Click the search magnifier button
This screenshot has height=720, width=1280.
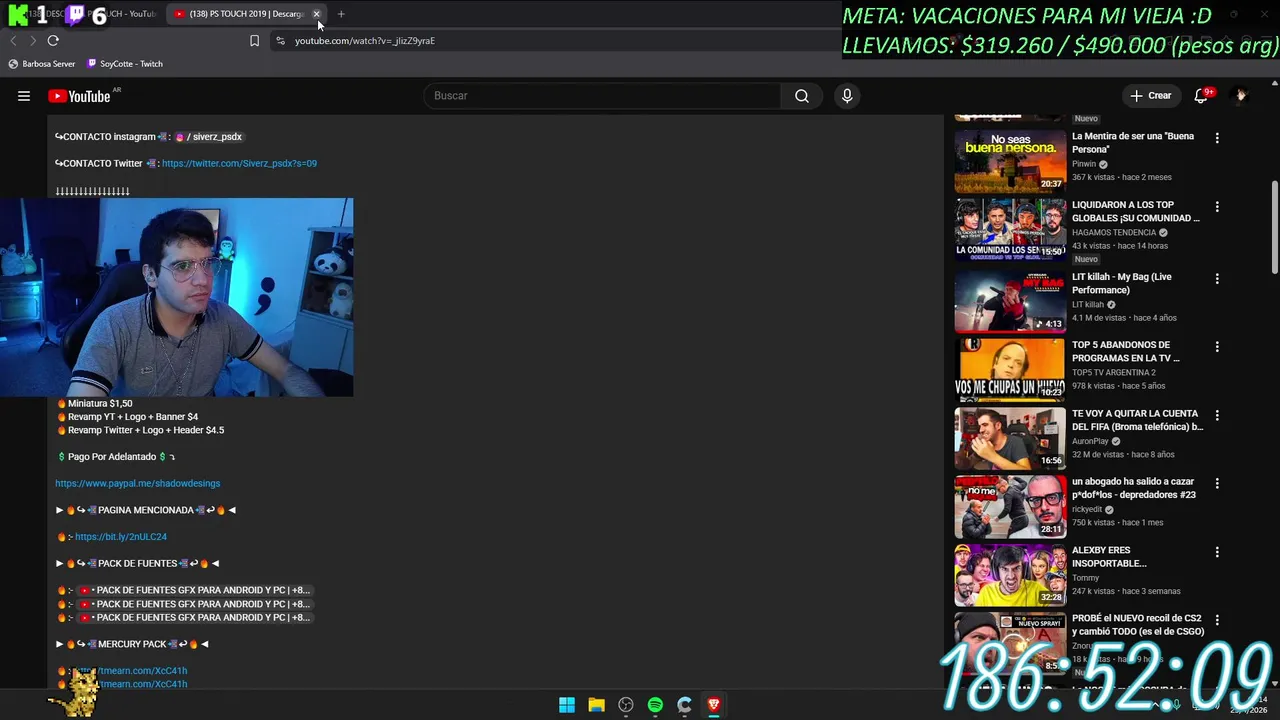[x=802, y=96]
